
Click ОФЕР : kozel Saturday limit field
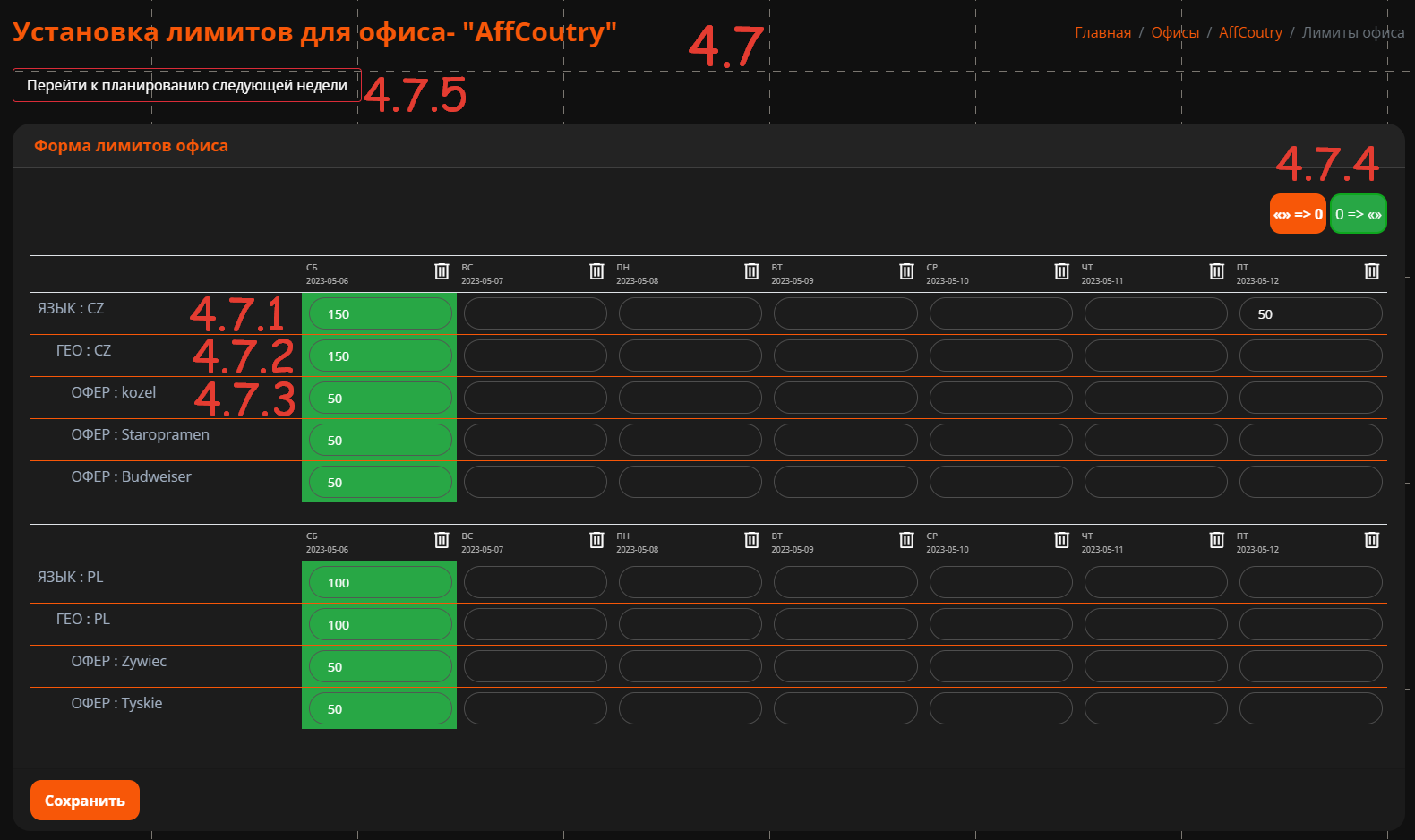pos(381,398)
